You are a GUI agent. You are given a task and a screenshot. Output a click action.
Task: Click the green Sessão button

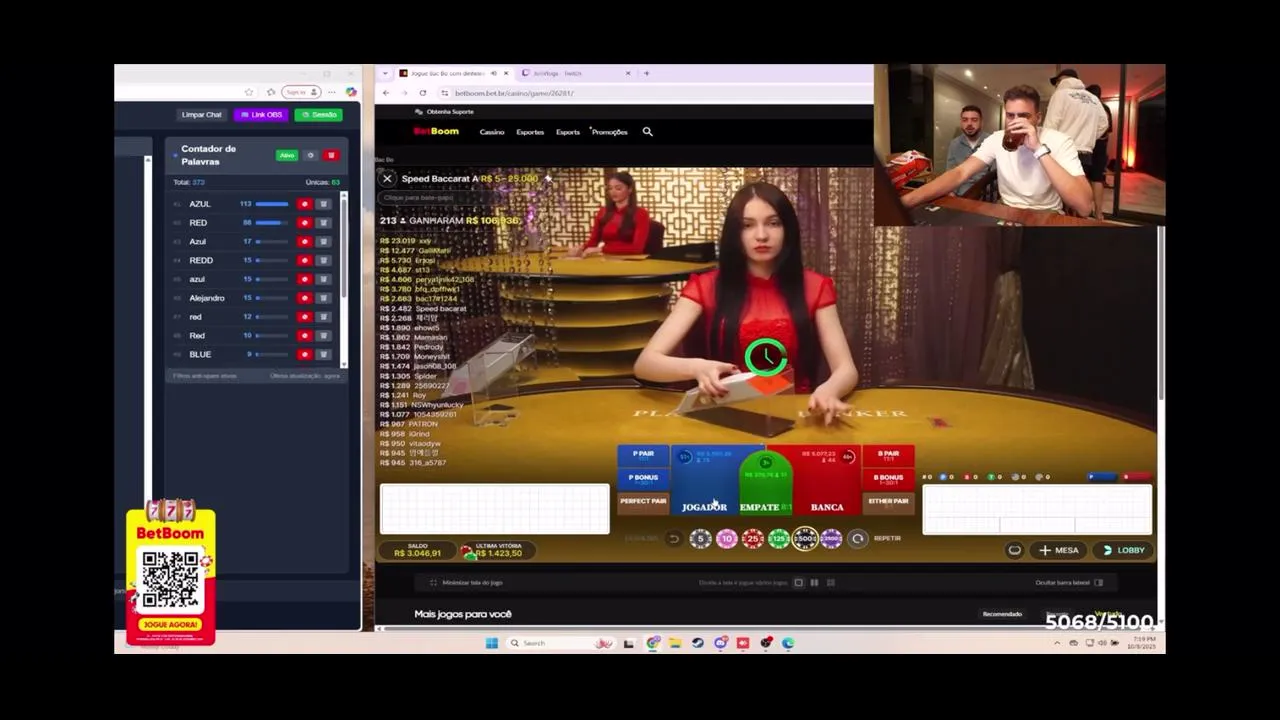(318, 115)
